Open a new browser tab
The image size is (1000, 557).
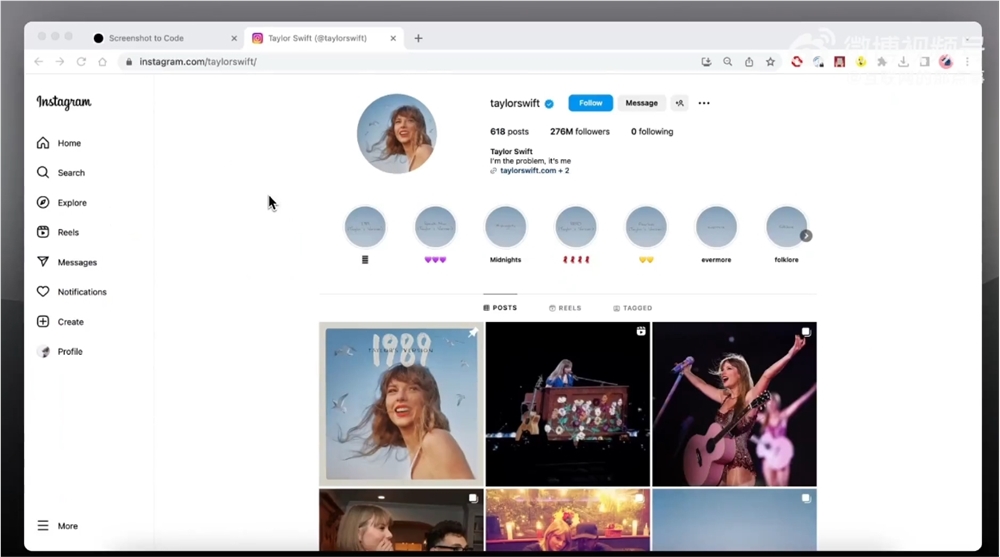point(418,38)
